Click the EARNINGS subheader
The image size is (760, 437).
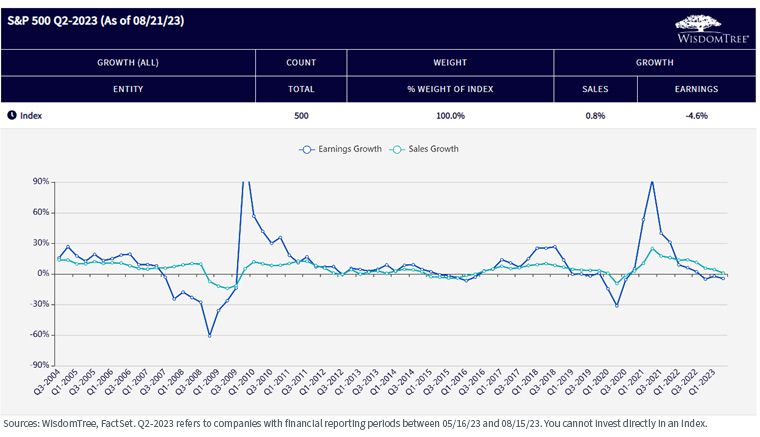tap(697, 89)
